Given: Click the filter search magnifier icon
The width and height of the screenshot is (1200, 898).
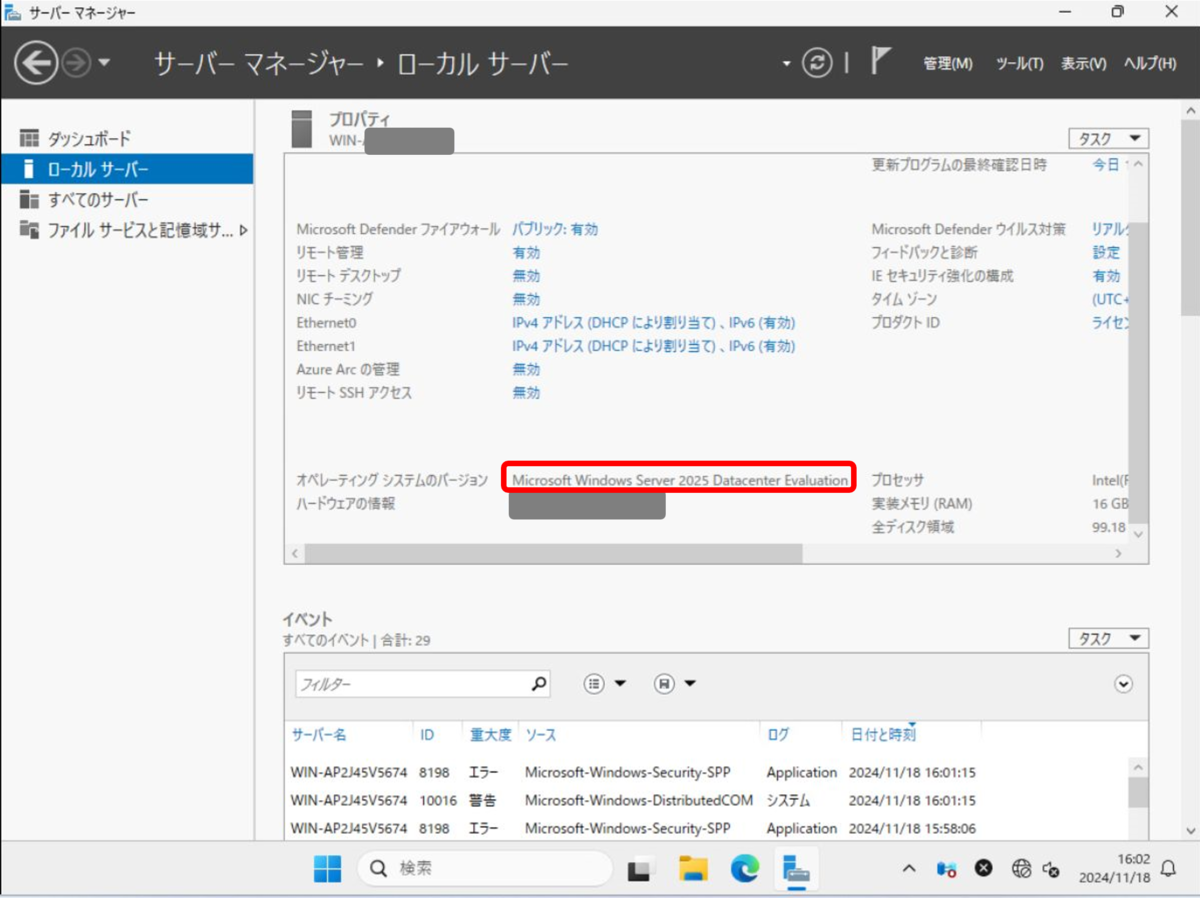Looking at the screenshot, I should point(539,684).
